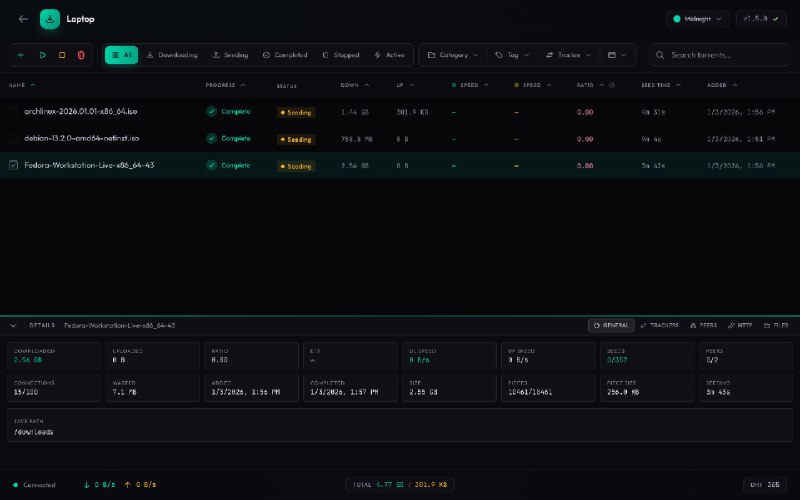The height and width of the screenshot is (500, 800).
Task: Select archlinux-2026.01.01-x86_64.iso torrent name
Action: pos(81,111)
